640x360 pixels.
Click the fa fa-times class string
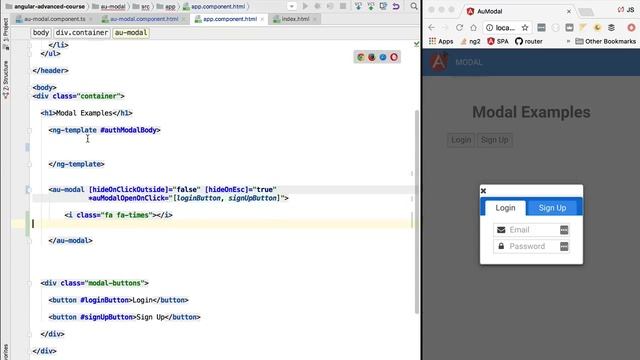click(129, 215)
